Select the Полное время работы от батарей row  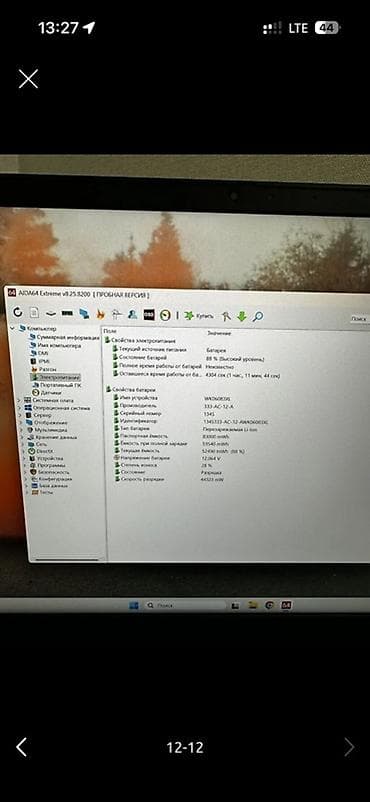click(x=157, y=367)
